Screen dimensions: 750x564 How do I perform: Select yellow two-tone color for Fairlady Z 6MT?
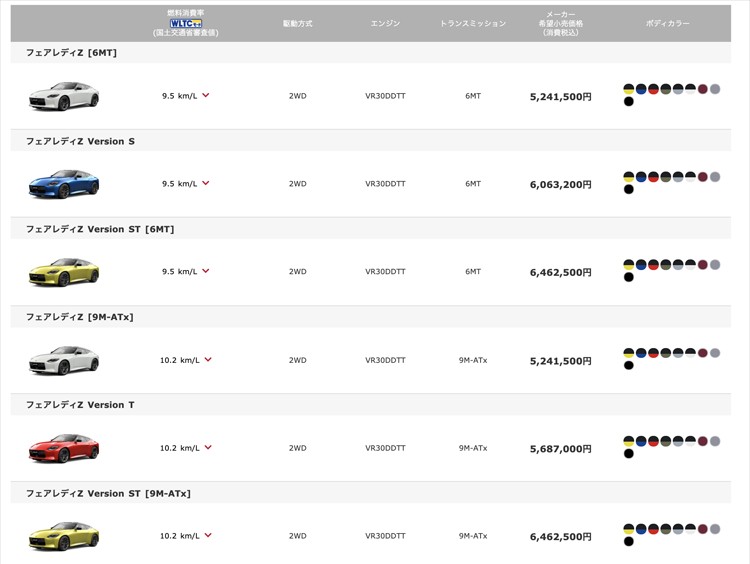(x=629, y=89)
